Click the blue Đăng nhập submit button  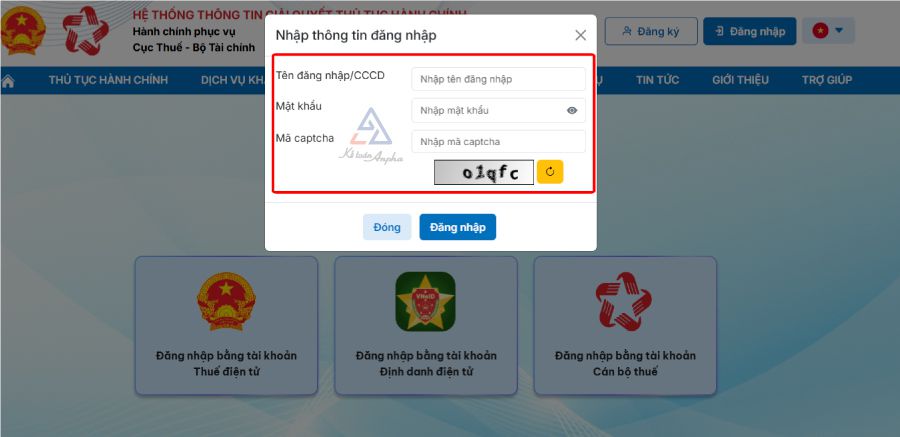coord(457,227)
